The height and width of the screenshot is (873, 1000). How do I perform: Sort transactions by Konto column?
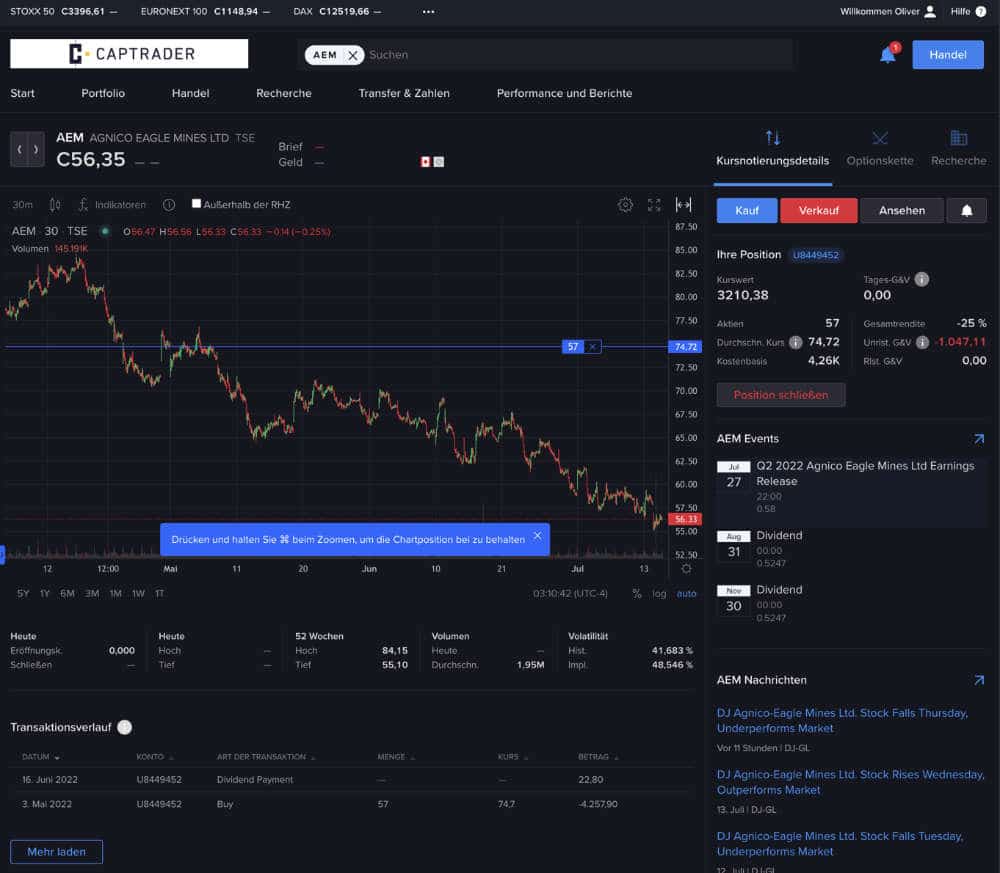pos(155,757)
